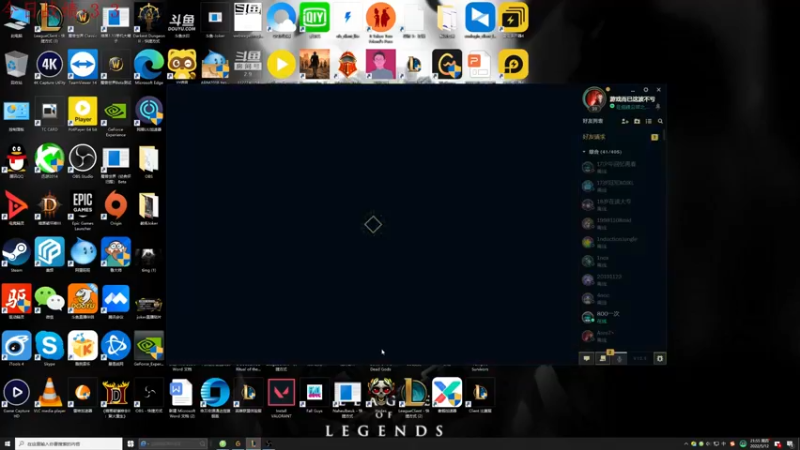Open WeChat desktop shortcut

pyautogui.click(x=49, y=299)
